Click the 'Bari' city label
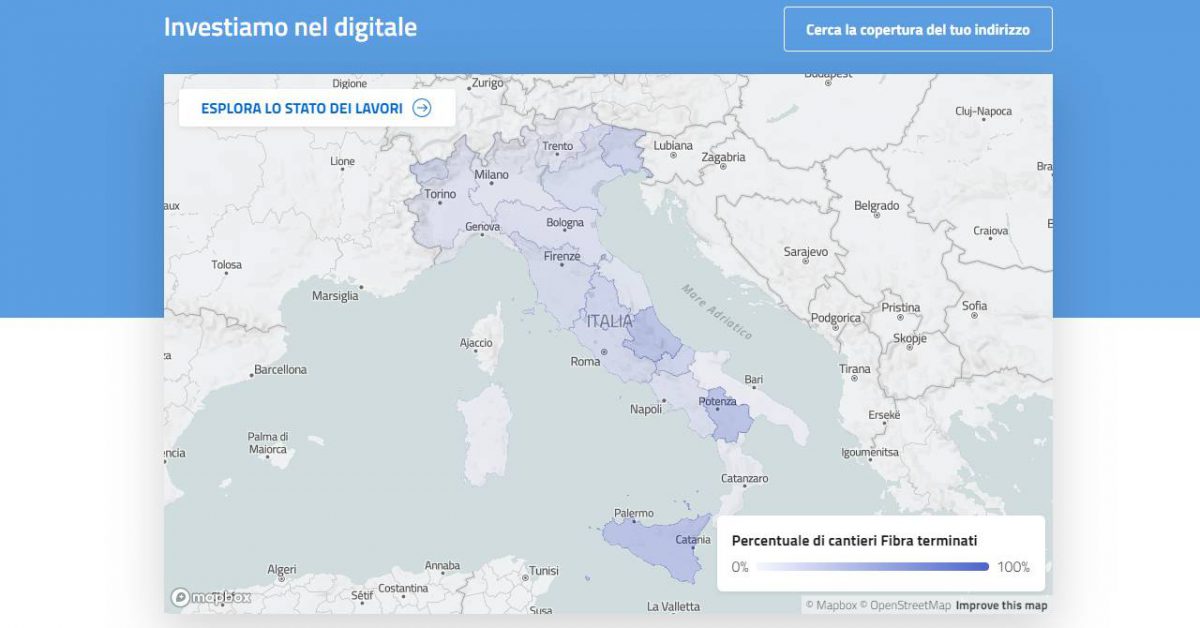This screenshot has width=1200, height=628. [754, 380]
